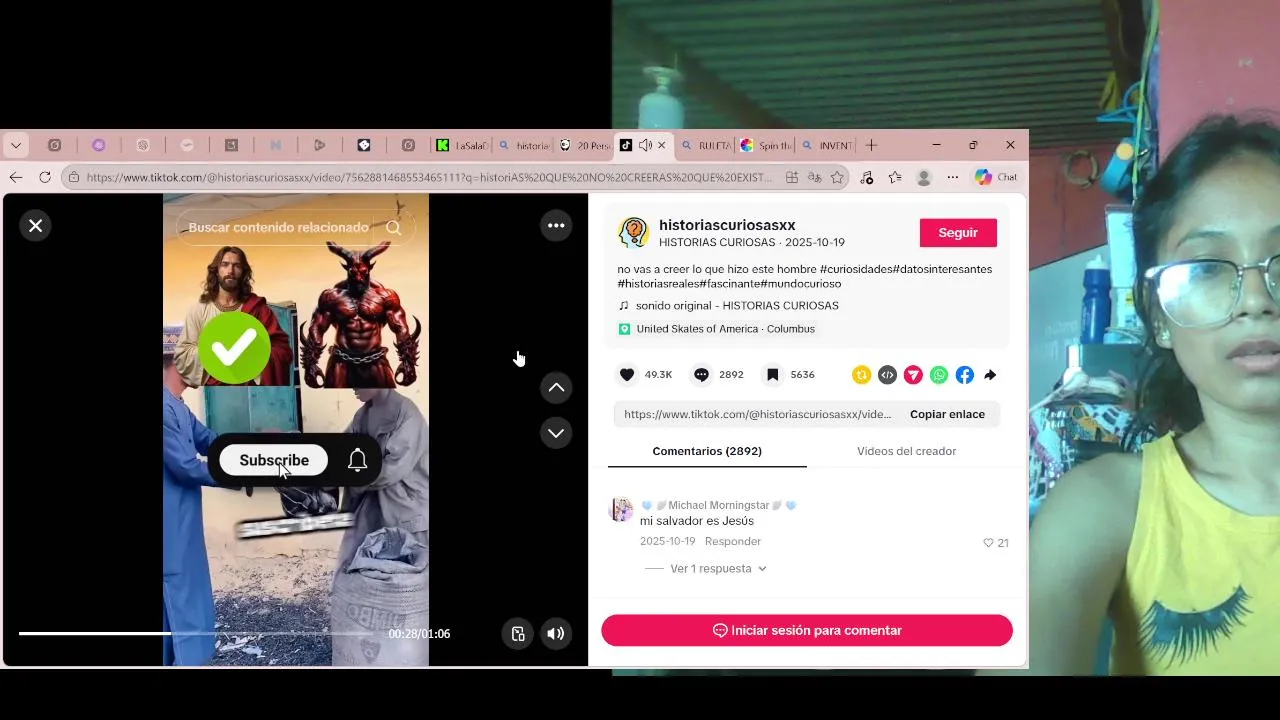1280x720 pixels.
Task: Open a new browser tab
Action: click(871, 145)
